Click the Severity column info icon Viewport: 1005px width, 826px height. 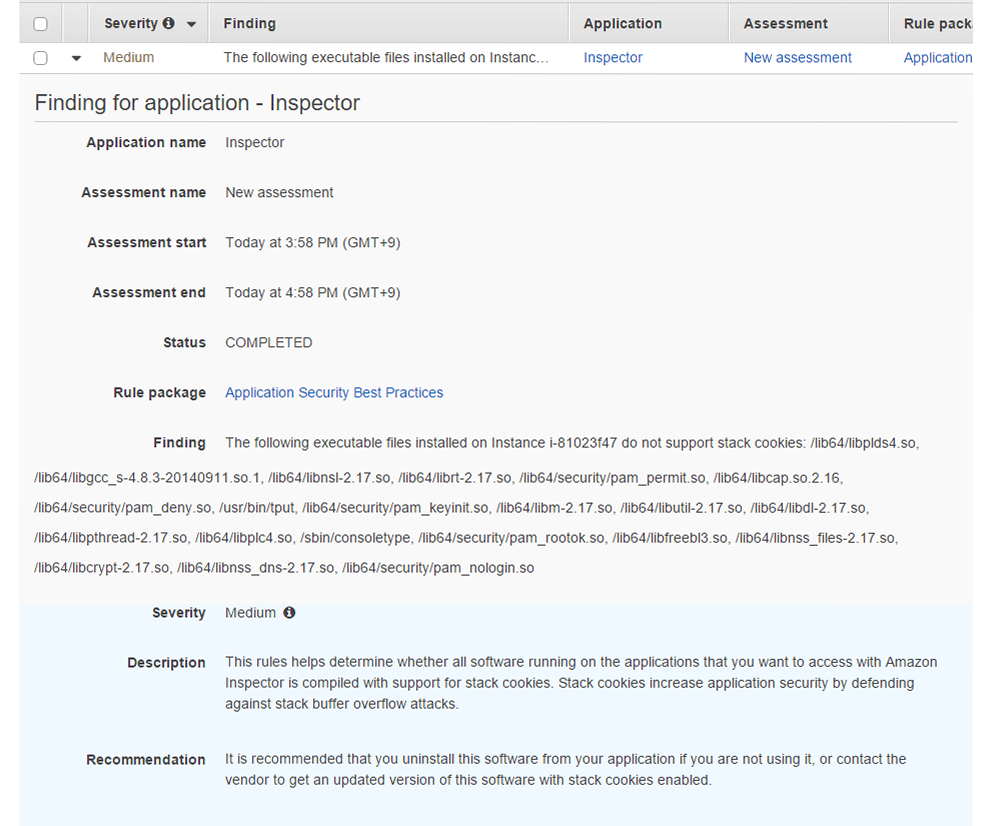pos(169,23)
